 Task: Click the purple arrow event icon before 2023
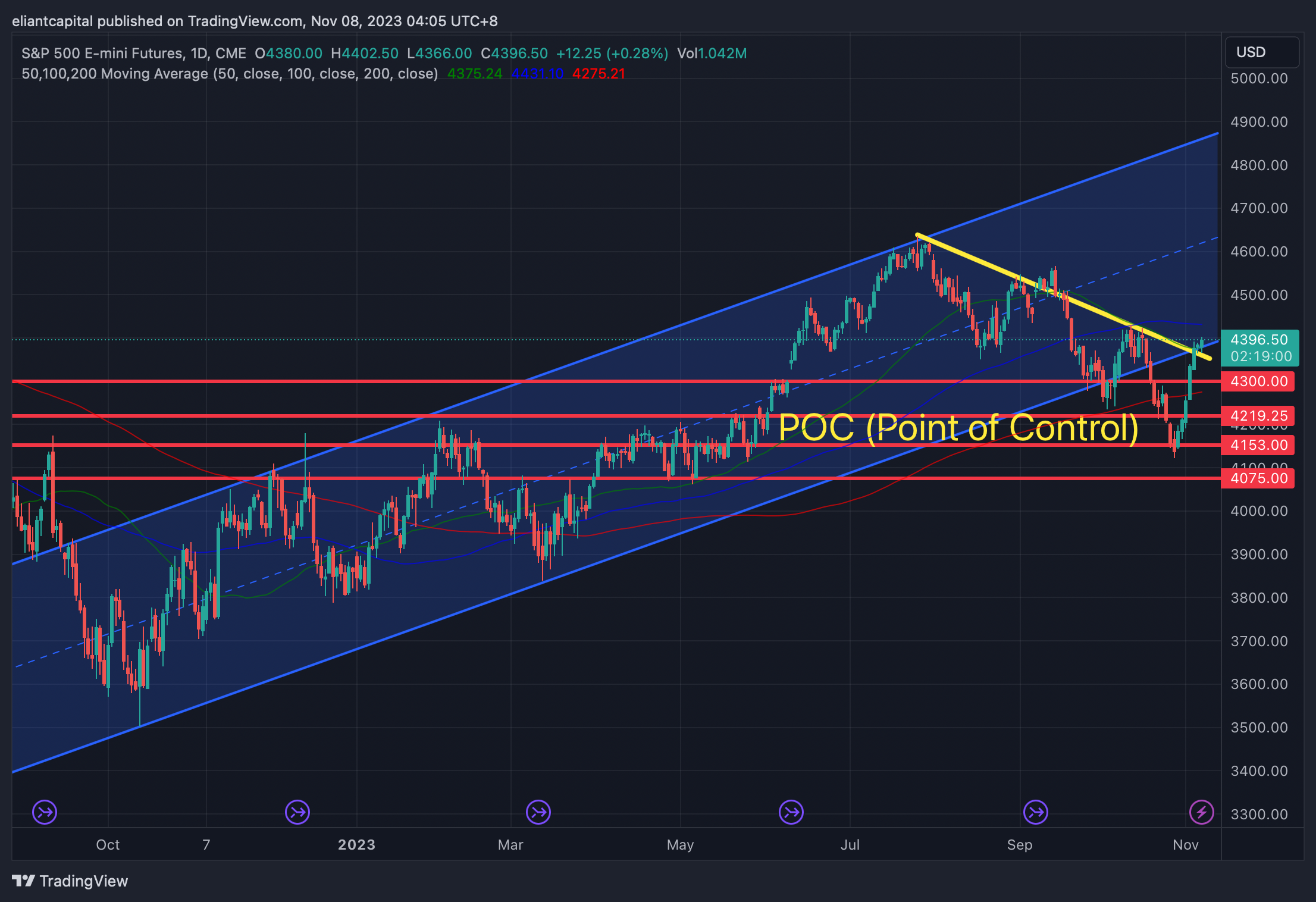coord(297,812)
